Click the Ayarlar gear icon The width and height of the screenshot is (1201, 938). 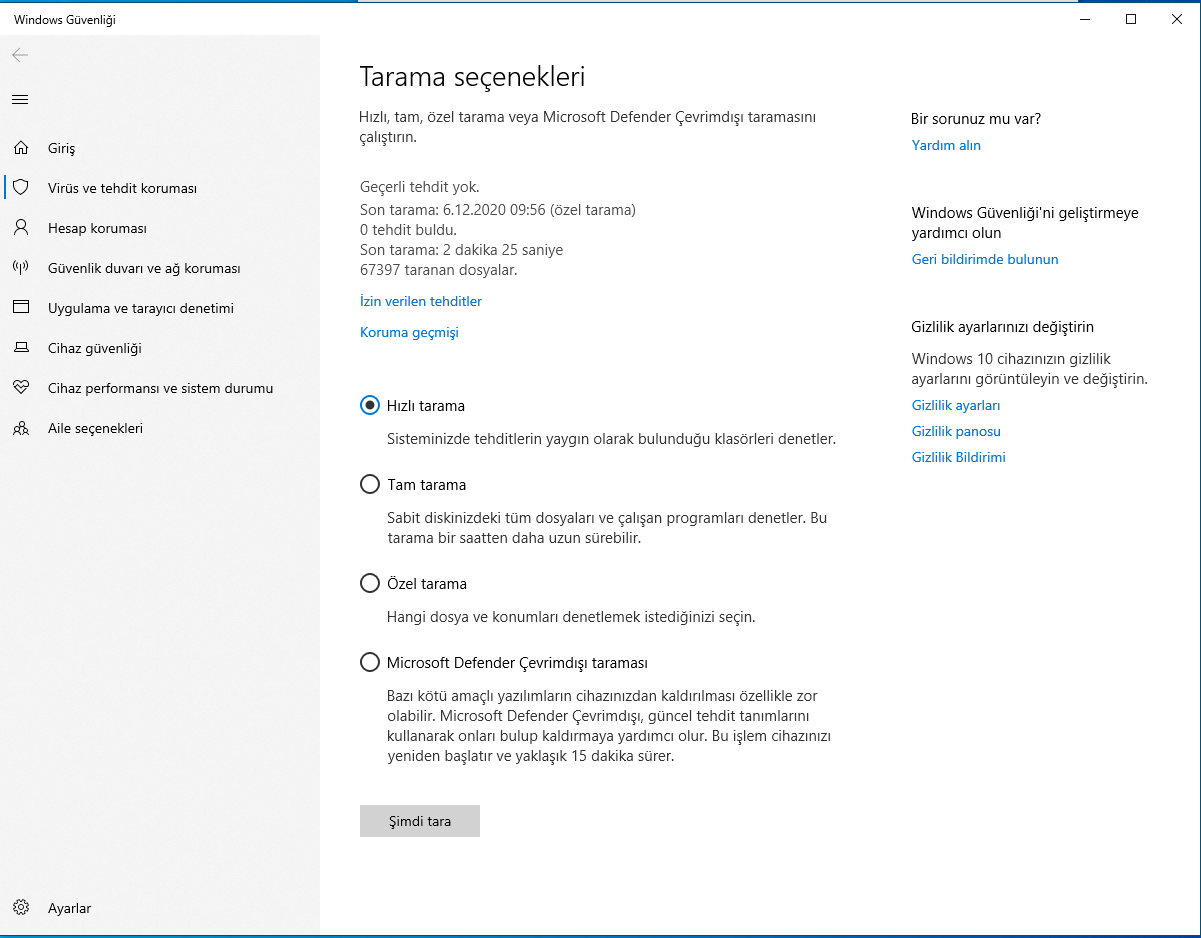(20, 908)
